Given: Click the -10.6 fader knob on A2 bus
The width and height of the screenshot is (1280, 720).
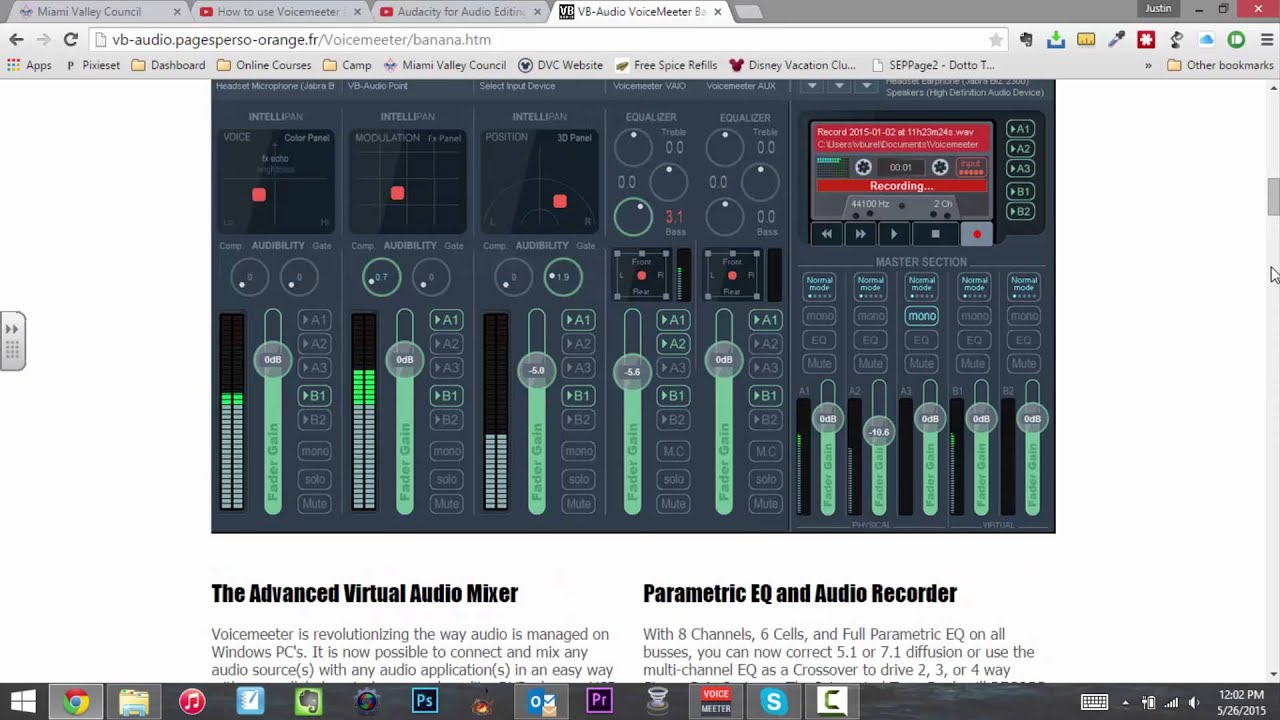Looking at the screenshot, I should 878,432.
